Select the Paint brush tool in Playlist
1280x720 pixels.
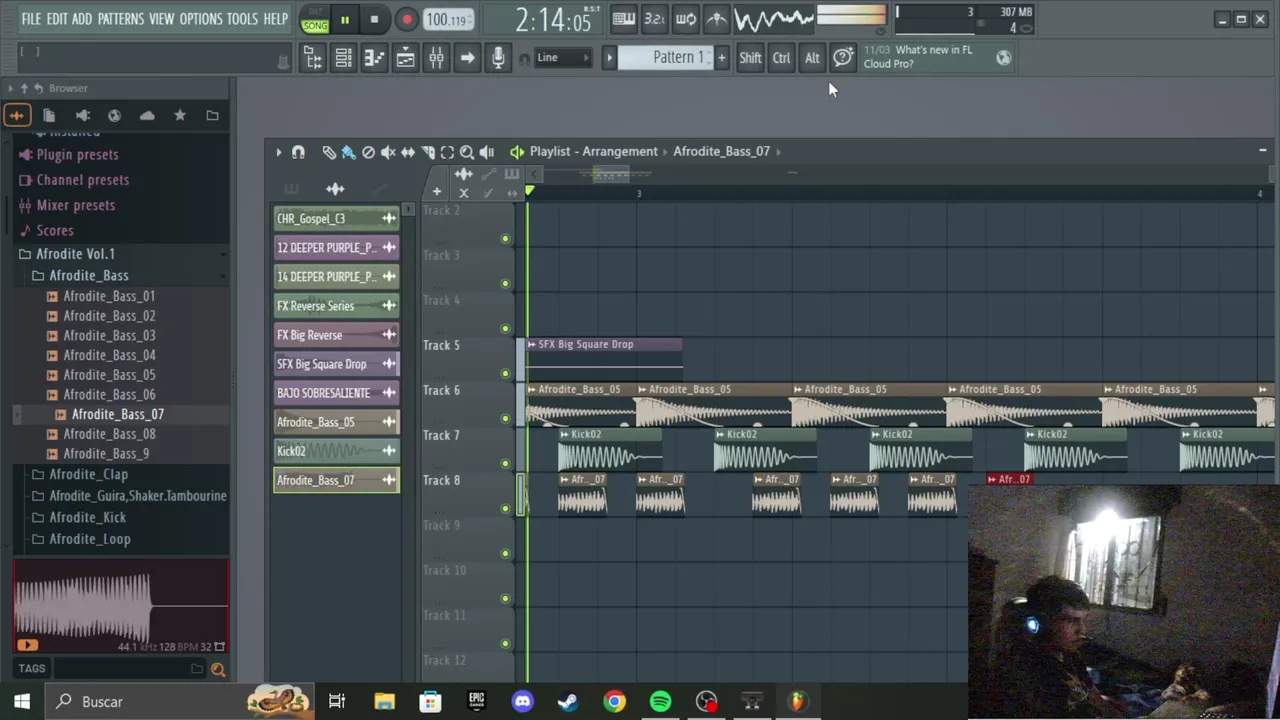pyautogui.click(x=348, y=152)
